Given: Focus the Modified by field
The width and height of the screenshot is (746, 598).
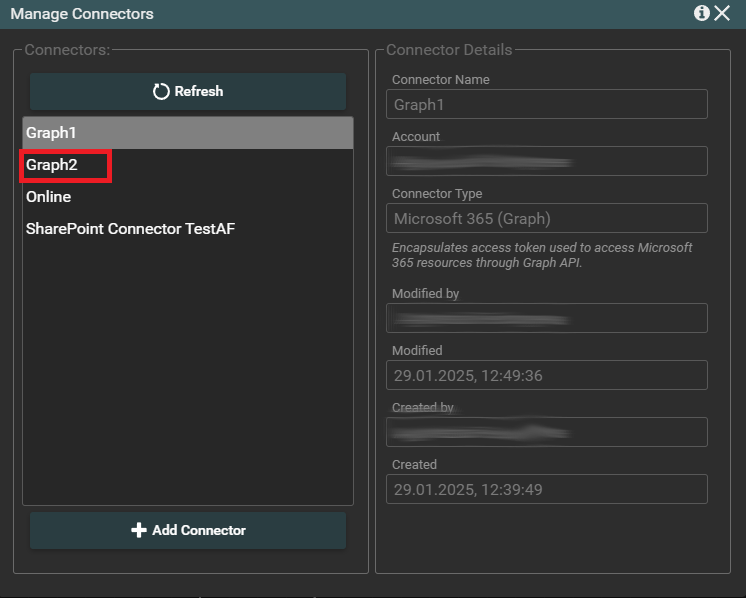Looking at the screenshot, I should coord(546,318).
